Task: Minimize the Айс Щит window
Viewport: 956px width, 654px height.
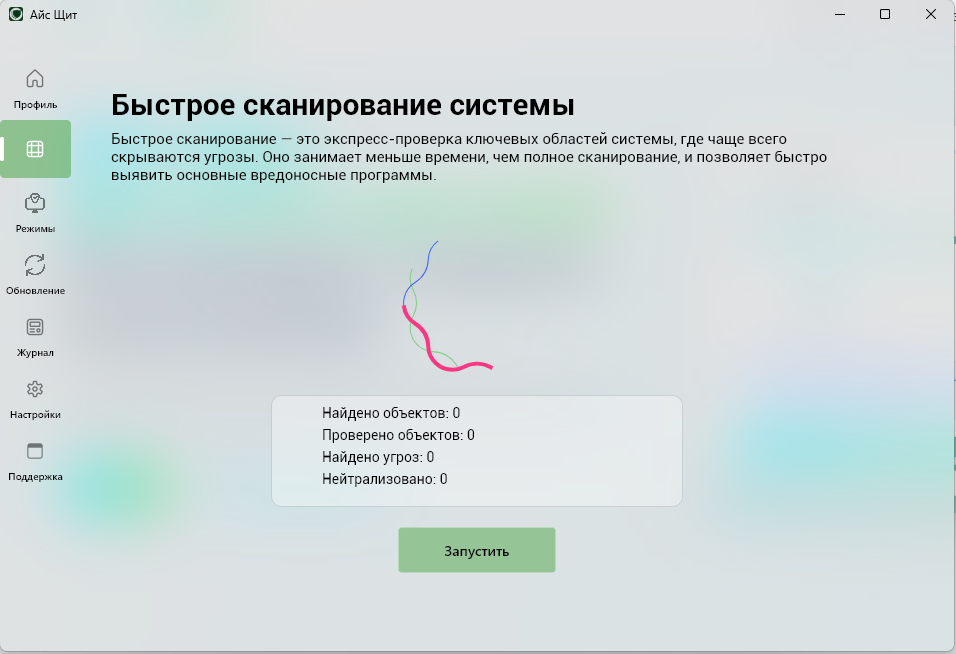Action: pyautogui.click(x=839, y=15)
